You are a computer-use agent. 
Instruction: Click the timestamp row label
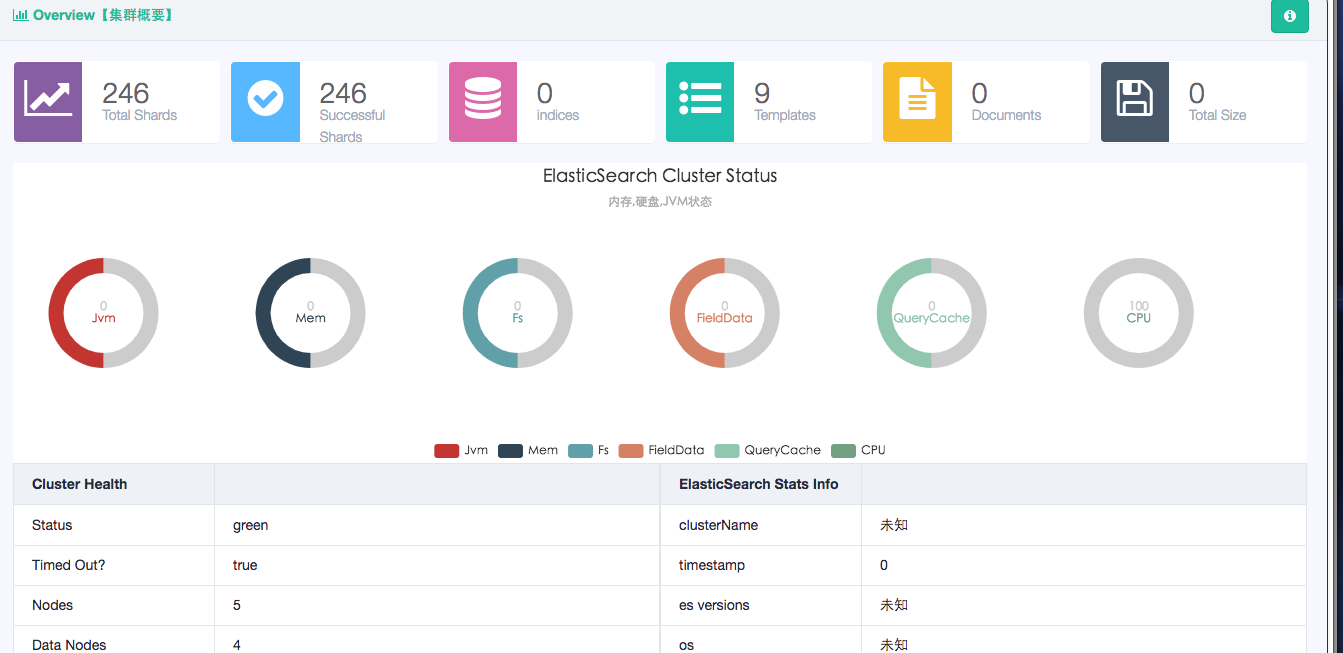(712, 565)
